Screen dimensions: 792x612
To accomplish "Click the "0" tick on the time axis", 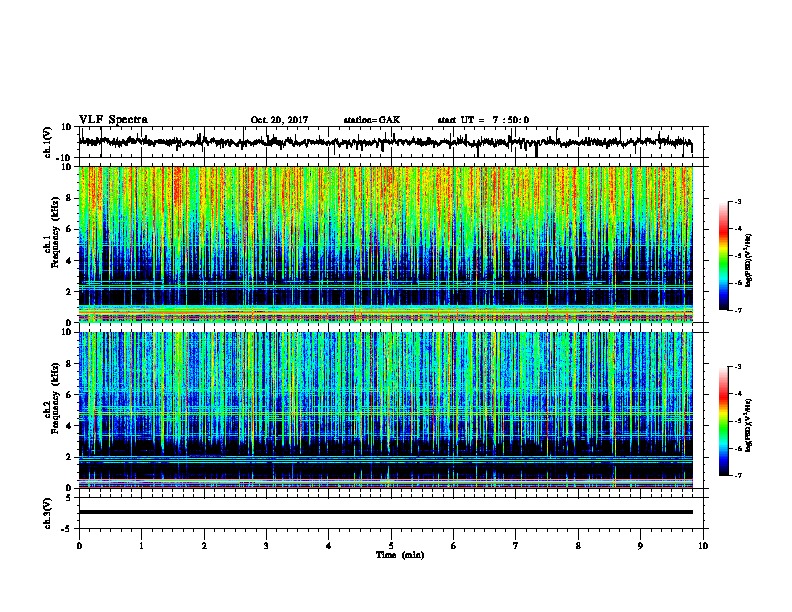I will (x=79, y=546).
